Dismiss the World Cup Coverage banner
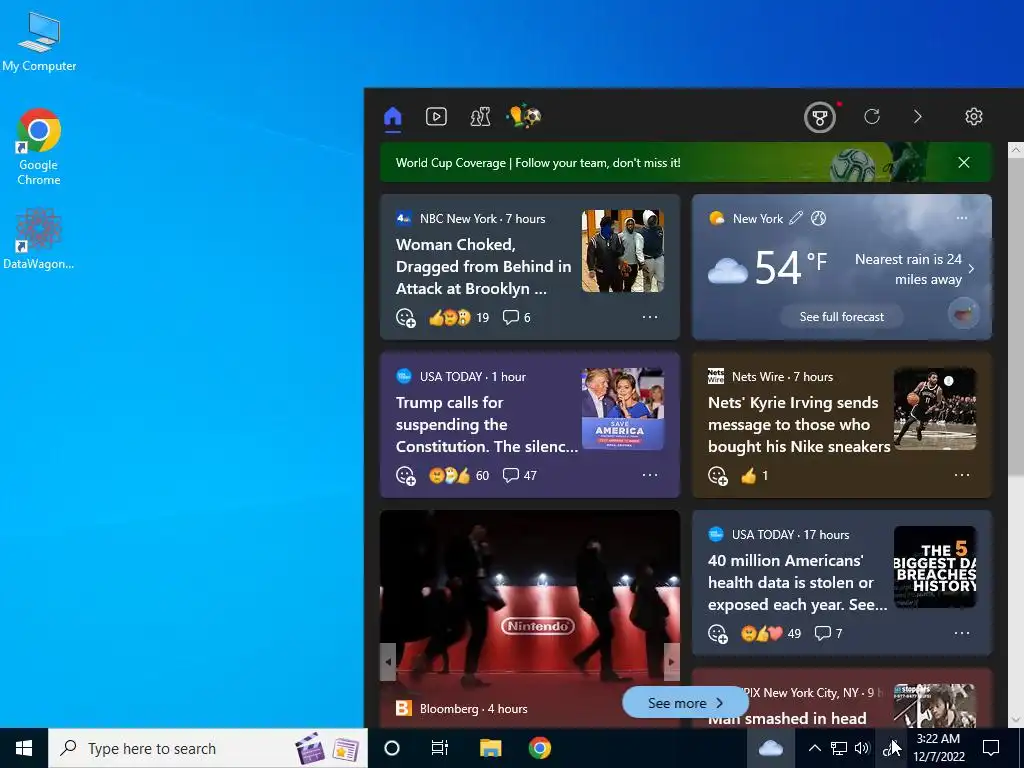Screen dimensions: 1024x768 964,163
